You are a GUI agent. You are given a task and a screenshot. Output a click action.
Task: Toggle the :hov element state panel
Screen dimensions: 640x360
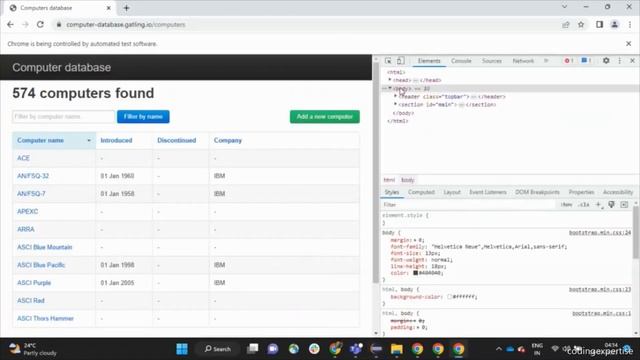[x=566, y=204]
